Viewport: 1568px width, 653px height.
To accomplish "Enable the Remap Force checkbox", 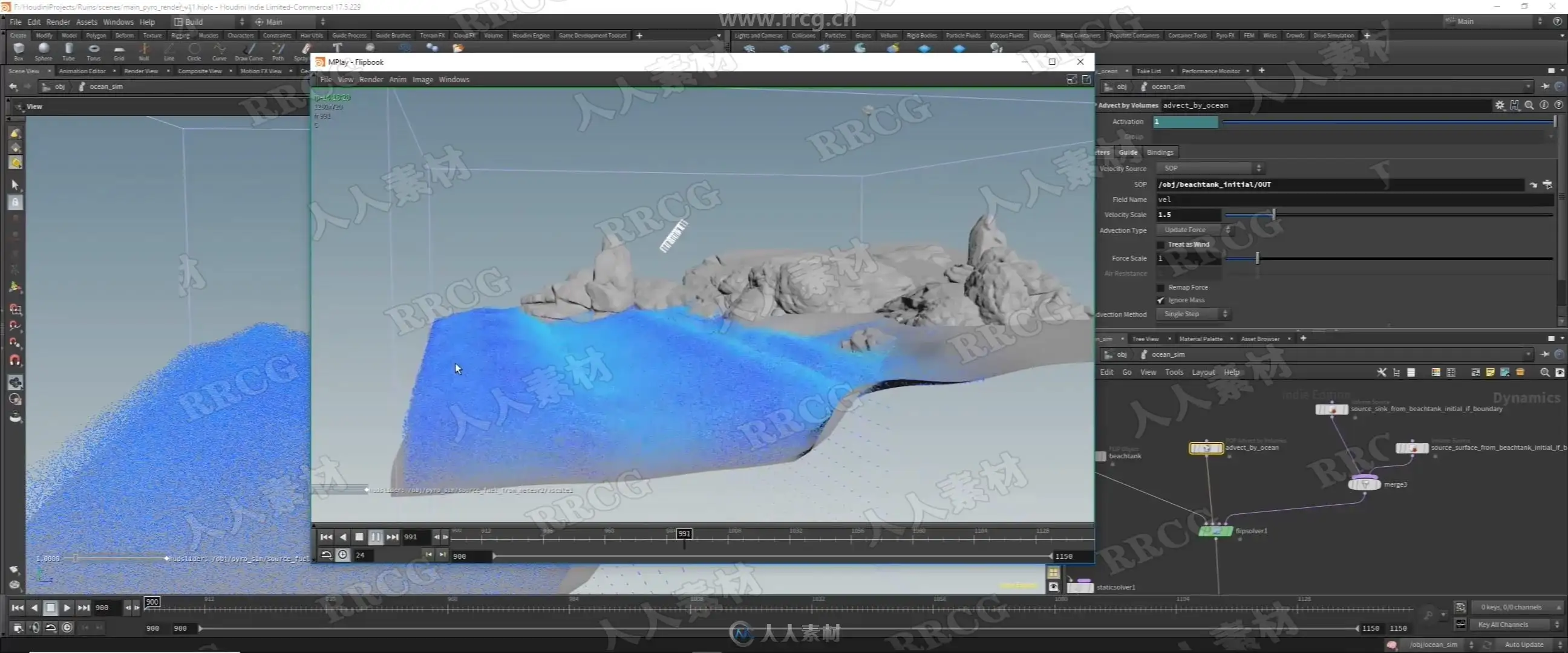I will click(x=1160, y=287).
